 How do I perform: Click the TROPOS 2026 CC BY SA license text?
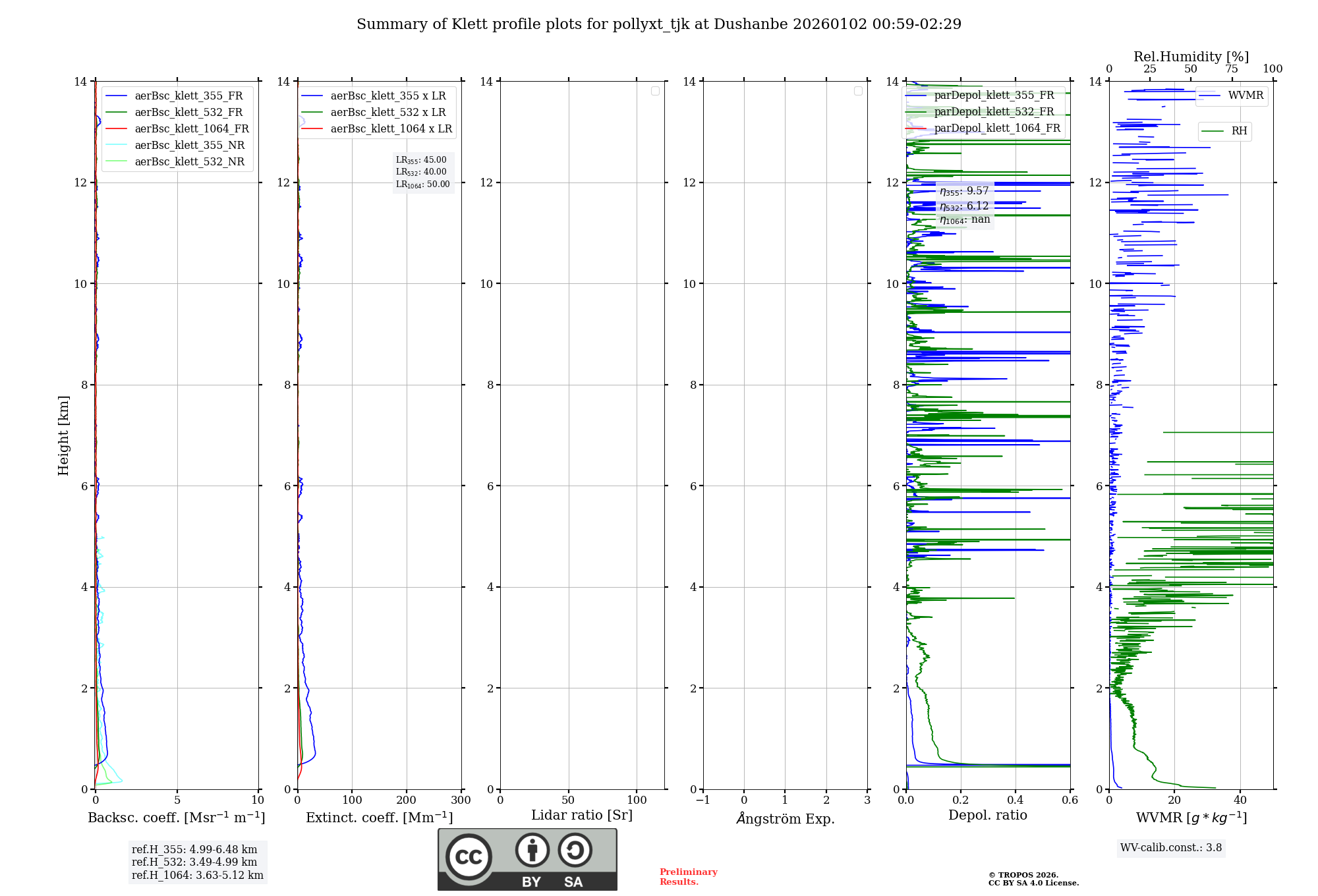click(x=1033, y=879)
